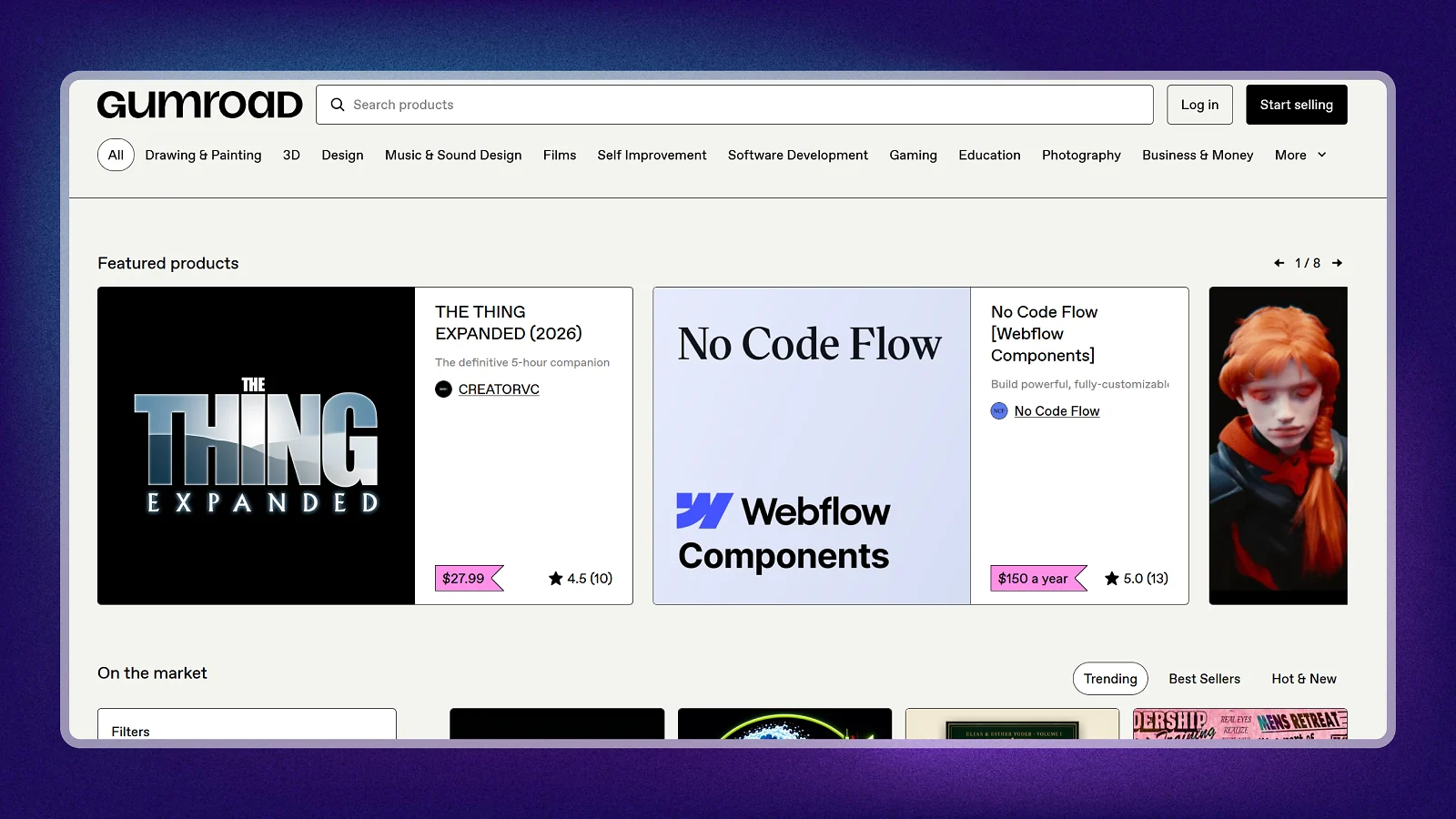Open the globe product thumbnail in market list

(x=784, y=724)
